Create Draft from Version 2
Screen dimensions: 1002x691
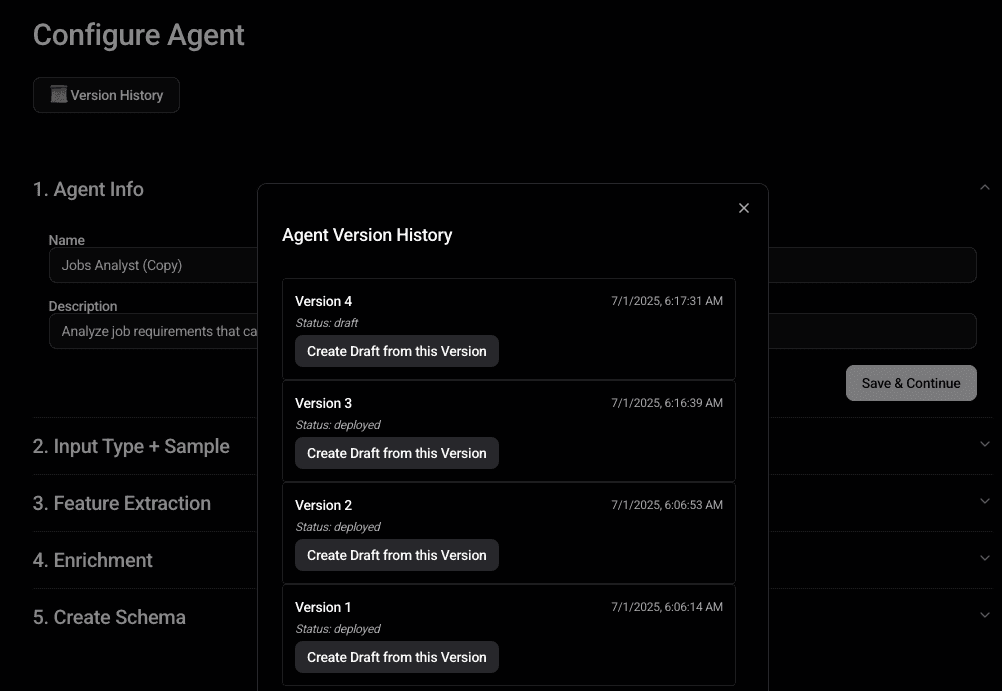[x=396, y=555]
